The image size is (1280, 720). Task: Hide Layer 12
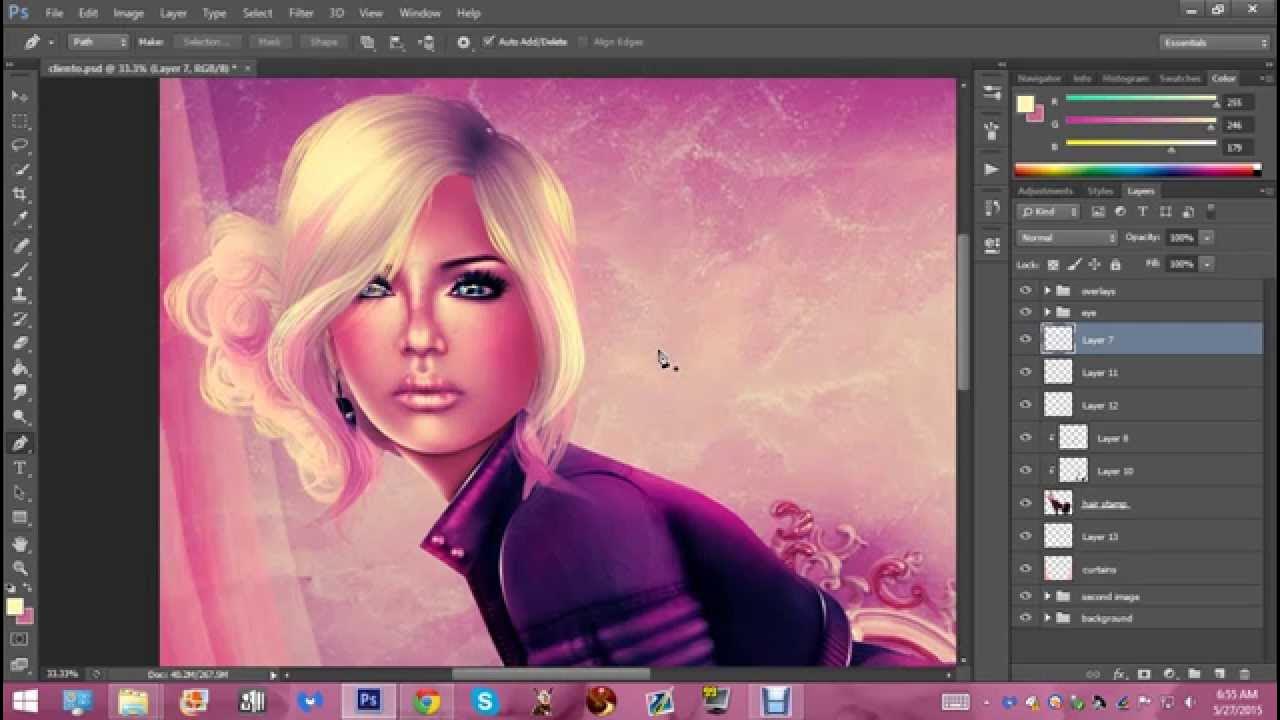pos(1025,405)
